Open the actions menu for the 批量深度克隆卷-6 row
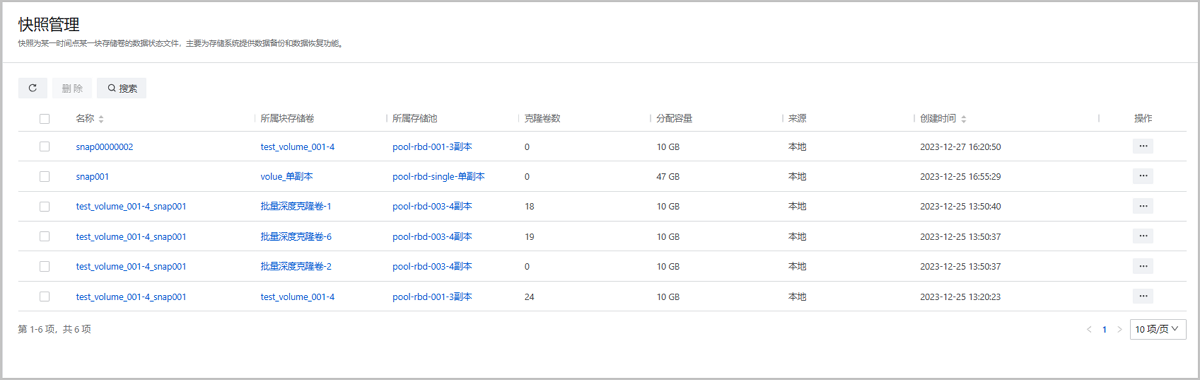The height and width of the screenshot is (380, 1200). tap(1143, 236)
